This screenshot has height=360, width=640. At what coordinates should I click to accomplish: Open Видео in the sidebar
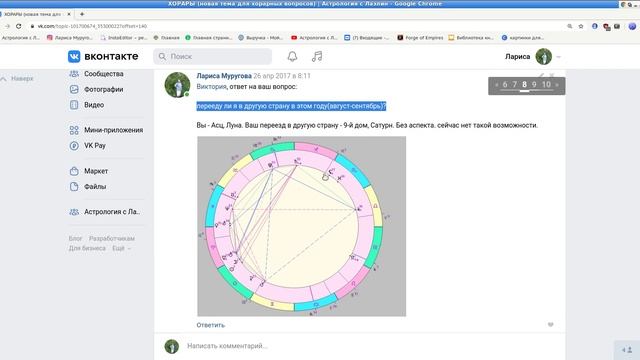pyautogui.click(x=94, y=105)
